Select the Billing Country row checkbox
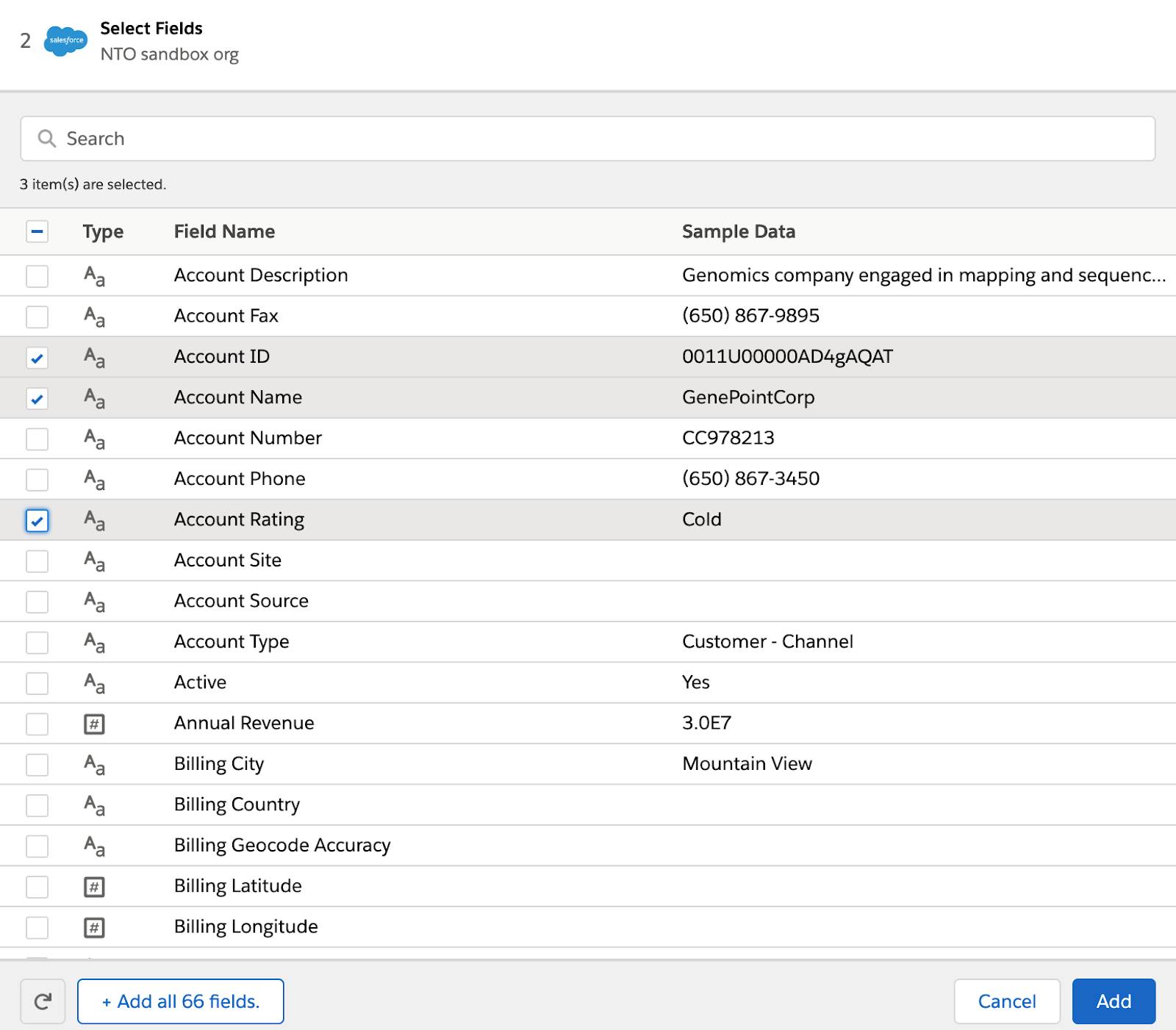 coord(37,806)
